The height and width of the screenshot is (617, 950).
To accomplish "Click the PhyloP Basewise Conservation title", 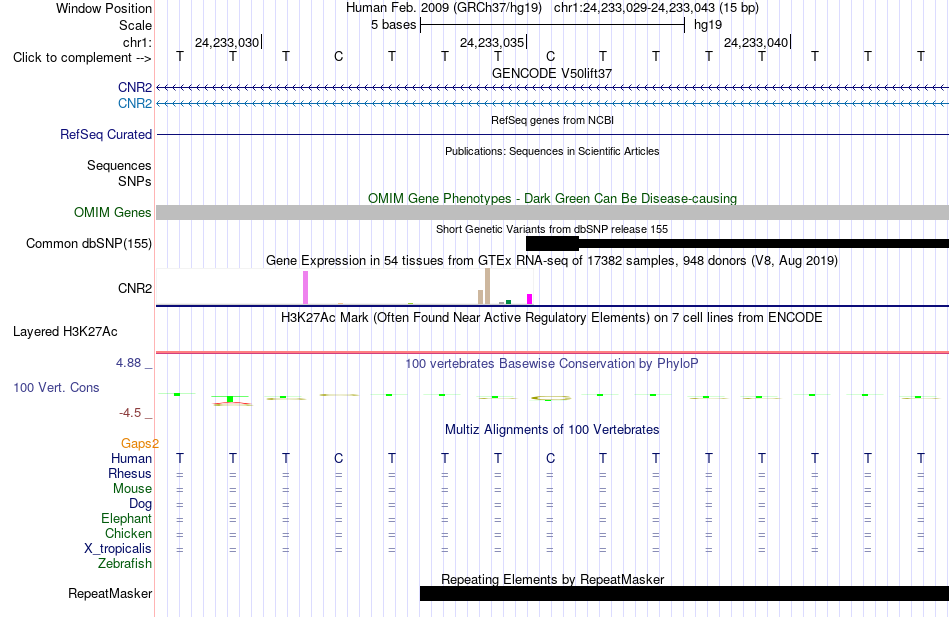I will (552, 364).
